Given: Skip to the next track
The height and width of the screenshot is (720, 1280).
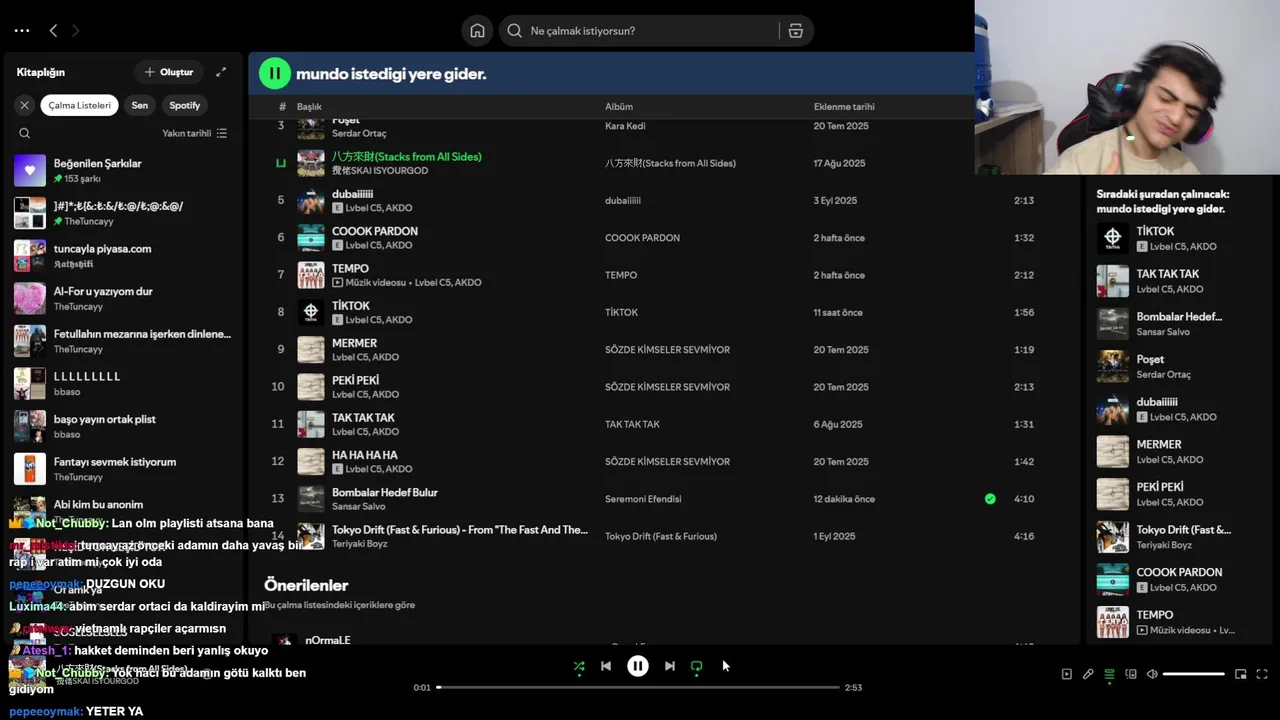Looking at the screenshot, I should pos(670,666).
